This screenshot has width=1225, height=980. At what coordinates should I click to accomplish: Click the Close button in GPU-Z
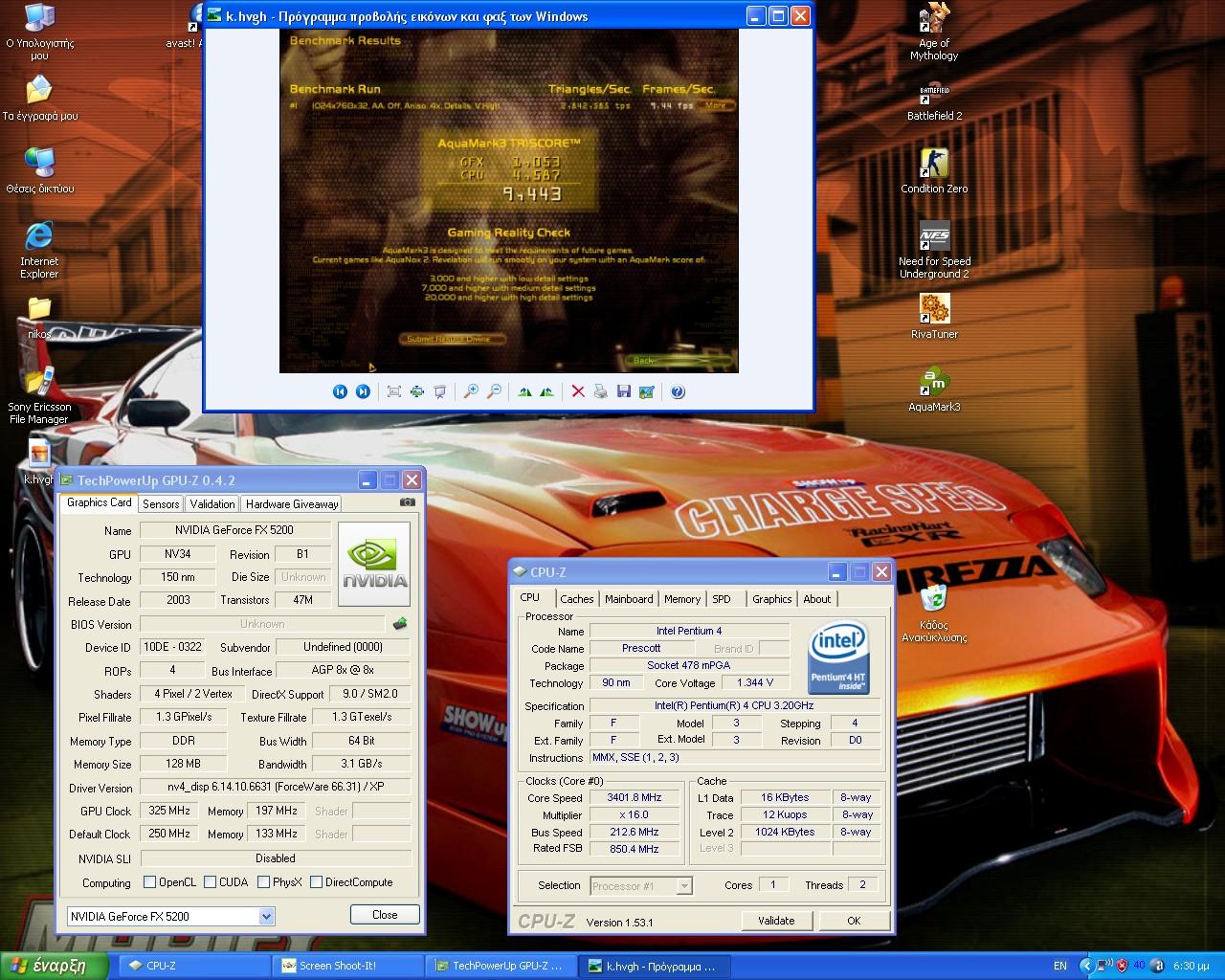tap(385, 915)
